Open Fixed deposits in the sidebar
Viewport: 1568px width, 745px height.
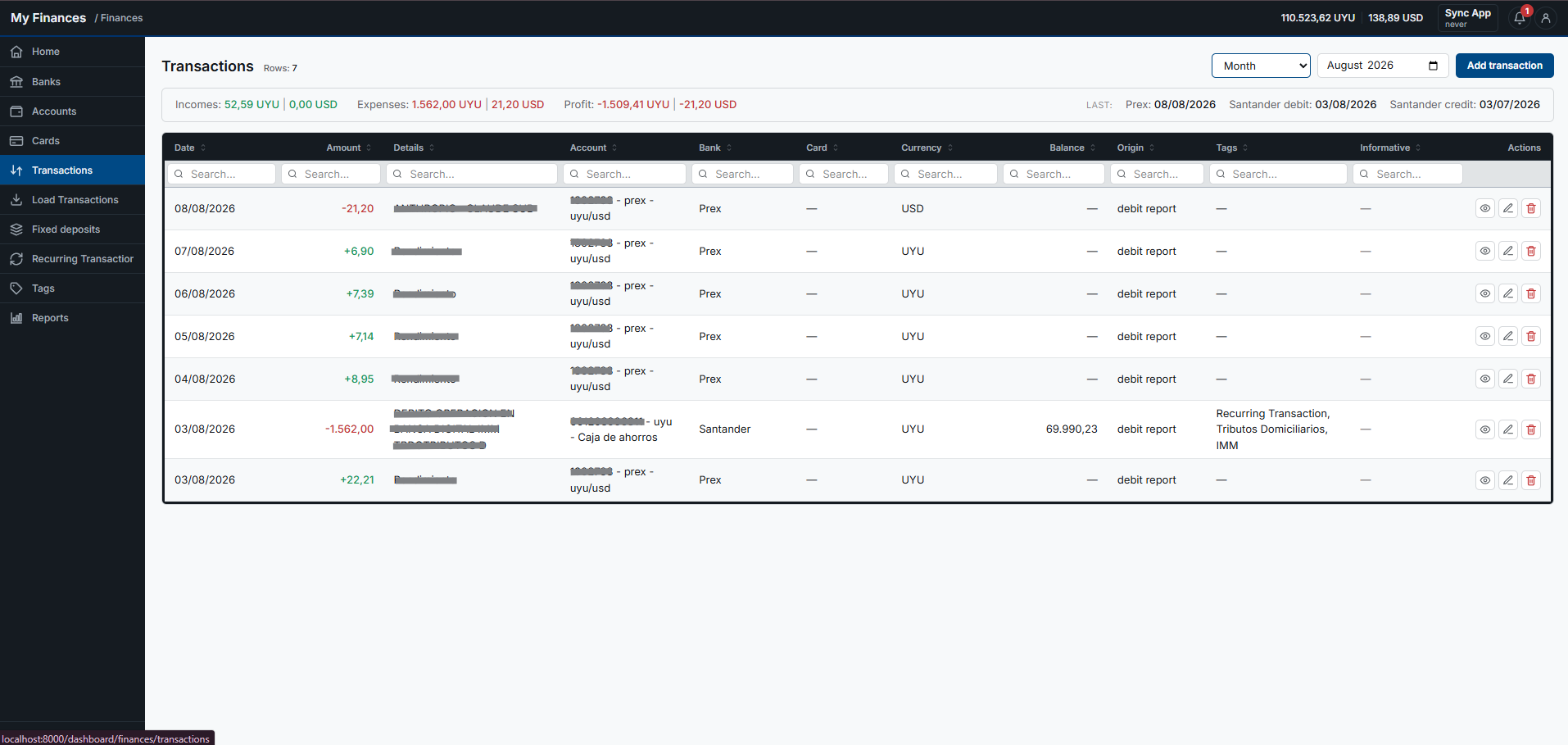pos(72,229)
